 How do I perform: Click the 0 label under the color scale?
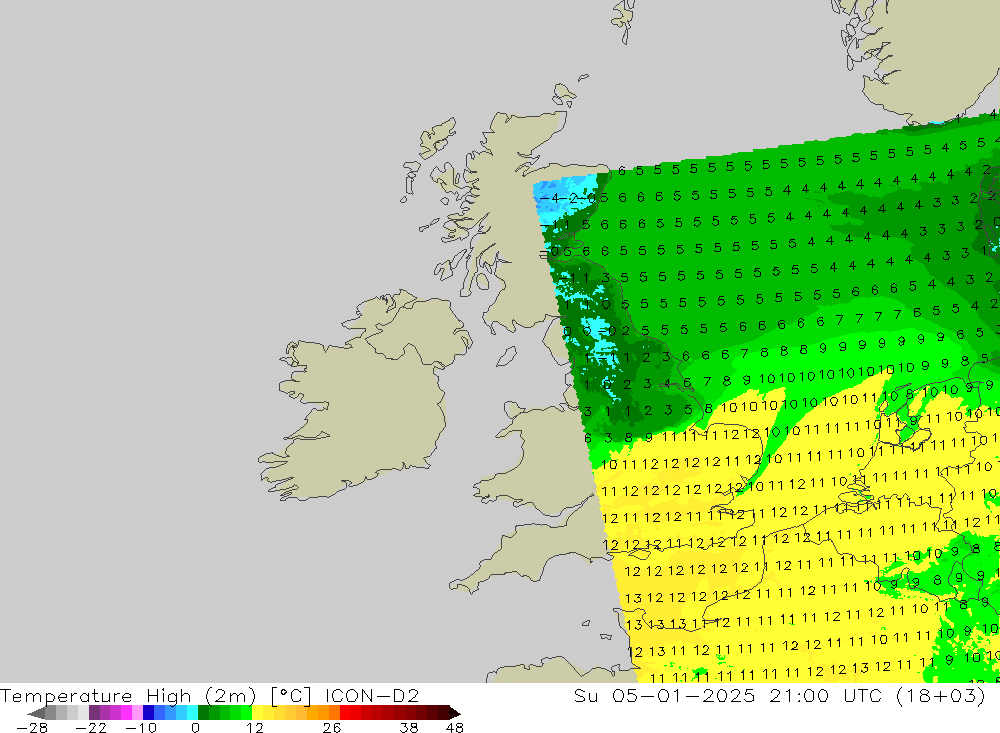point(195,728)
